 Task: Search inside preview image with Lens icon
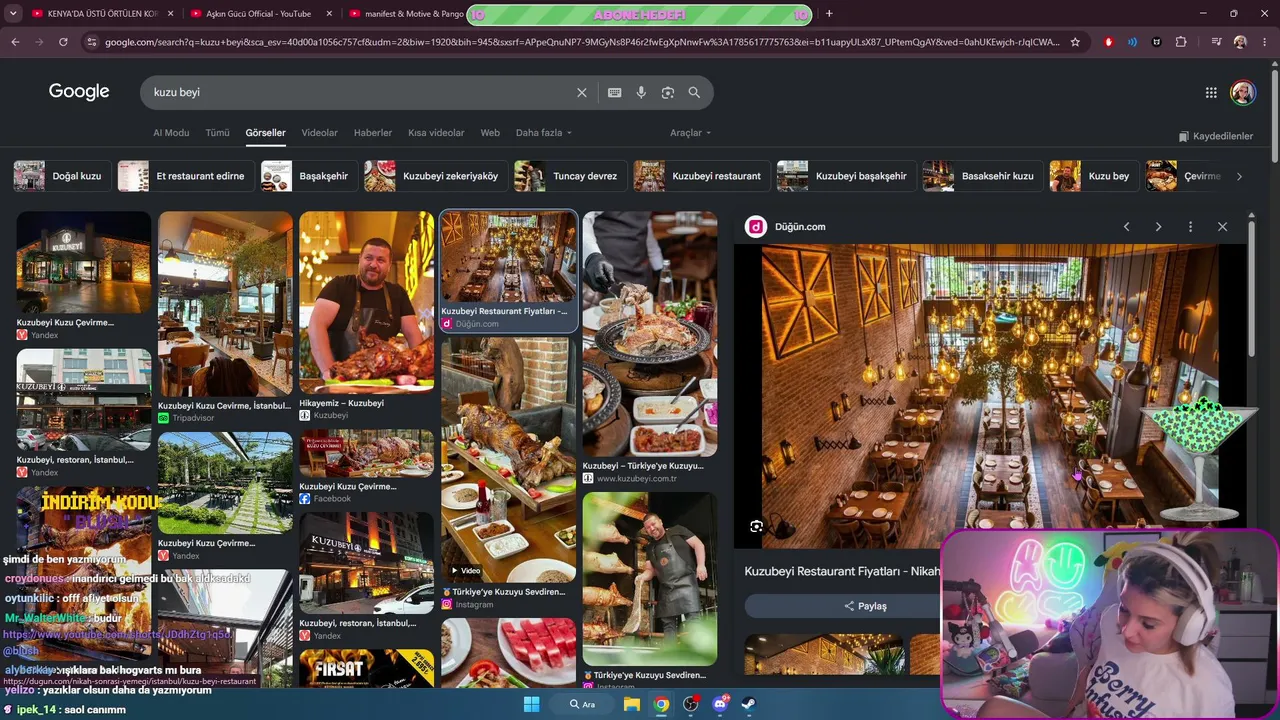tap(756, 526)
